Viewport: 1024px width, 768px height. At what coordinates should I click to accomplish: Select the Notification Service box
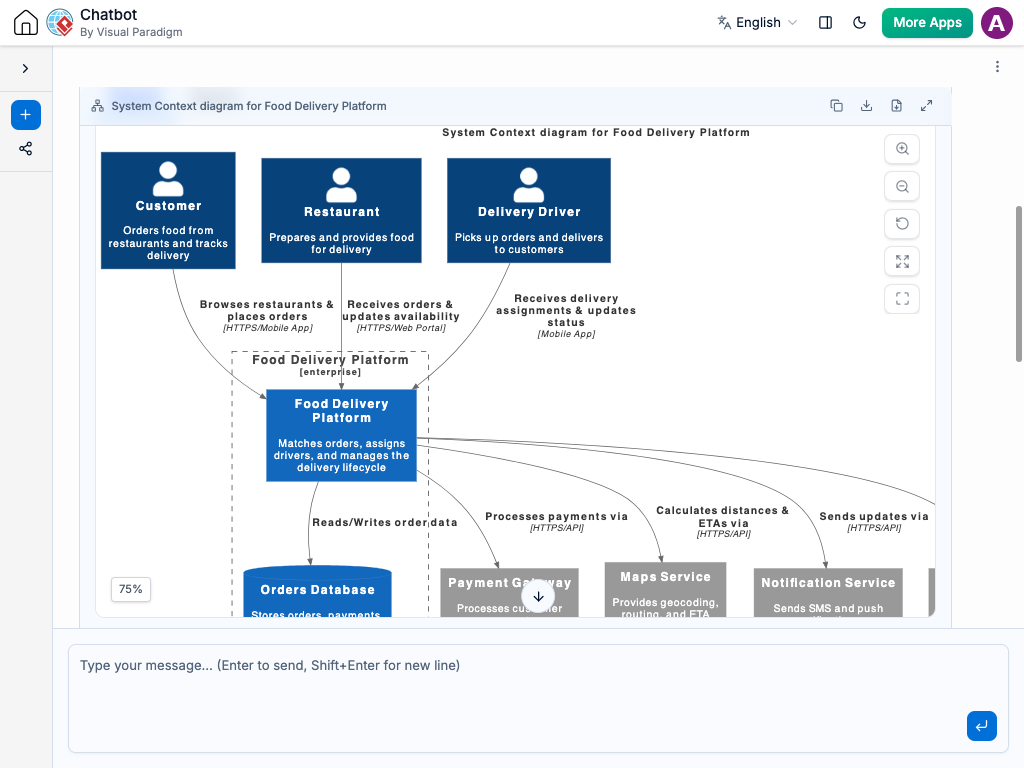click(828, 592)
